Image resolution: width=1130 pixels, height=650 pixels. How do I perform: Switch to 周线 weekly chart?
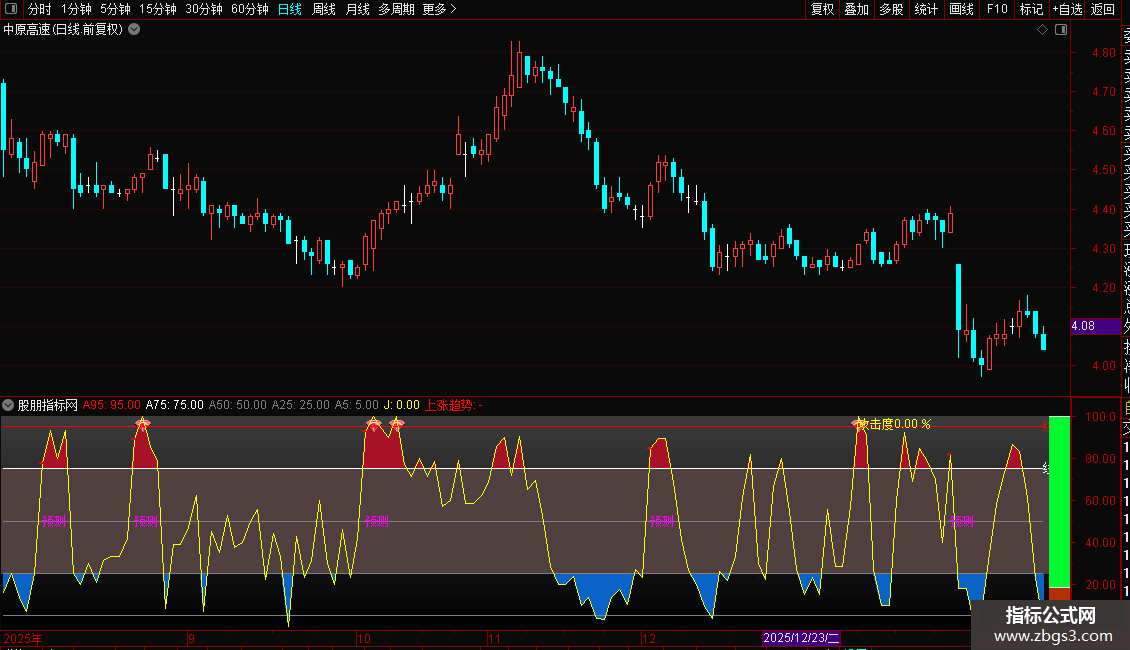point(324,9)
